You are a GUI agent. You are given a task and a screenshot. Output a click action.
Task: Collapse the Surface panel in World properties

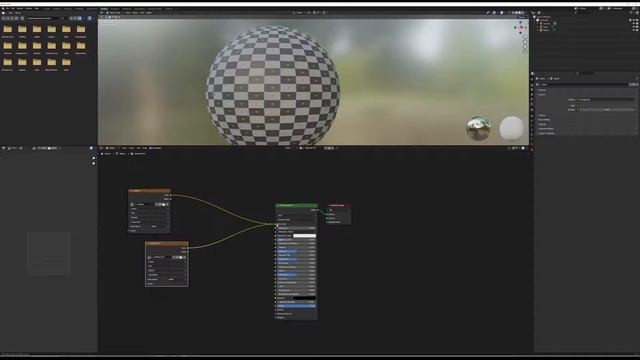click(x=542, y=94)
